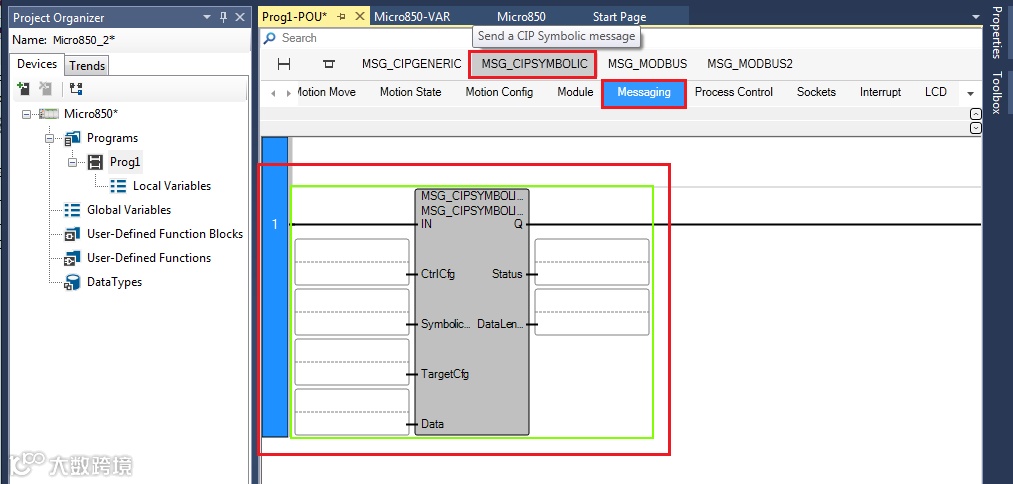
Task: Switch to the Trends tab
Action: (x=87, y=65)
